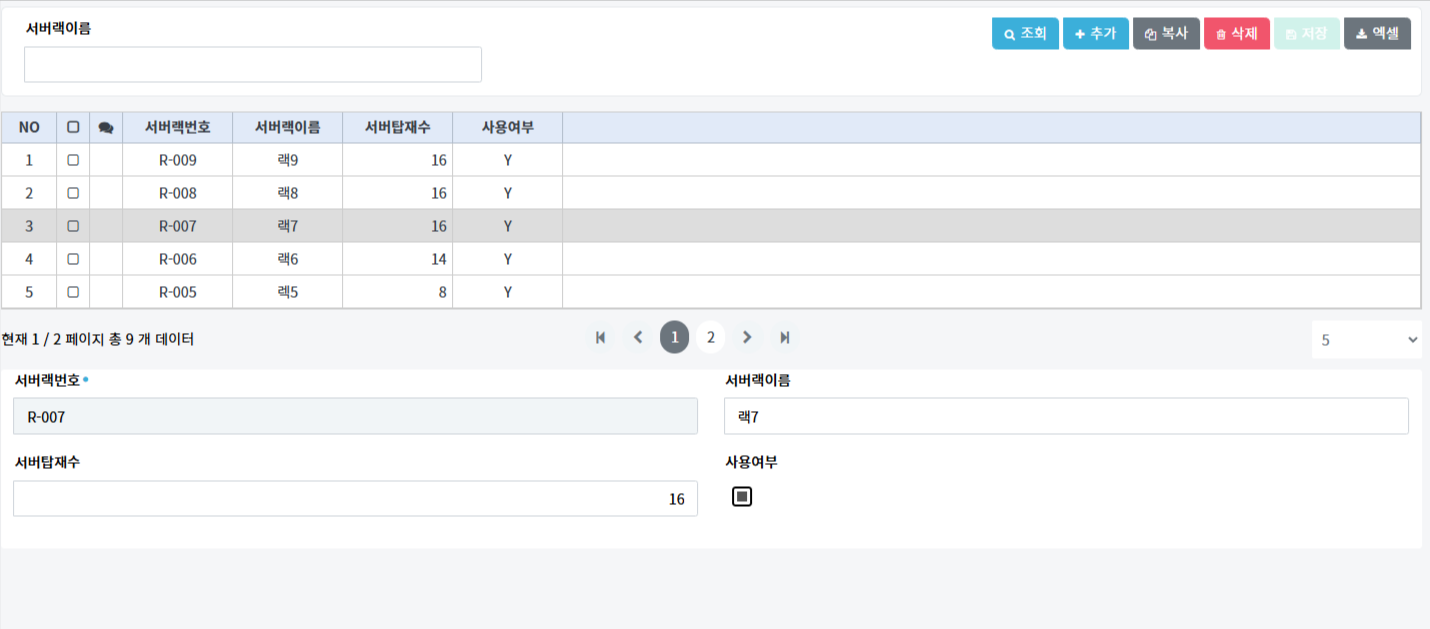Check the box for row R-009
This screenshot has width=1430, height=629.
point(73,160)
